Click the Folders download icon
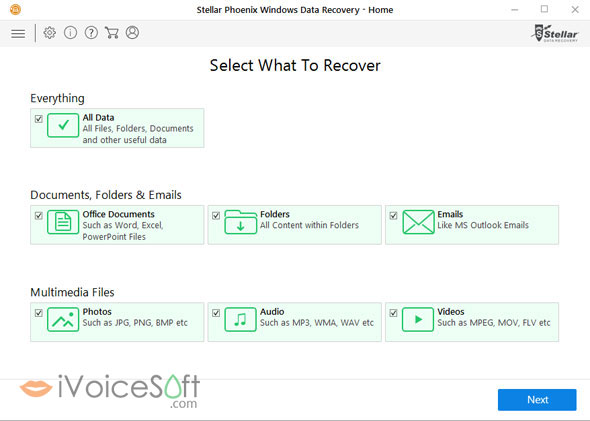This screenshot has width=590, height=421. click(x=240, y=222)
